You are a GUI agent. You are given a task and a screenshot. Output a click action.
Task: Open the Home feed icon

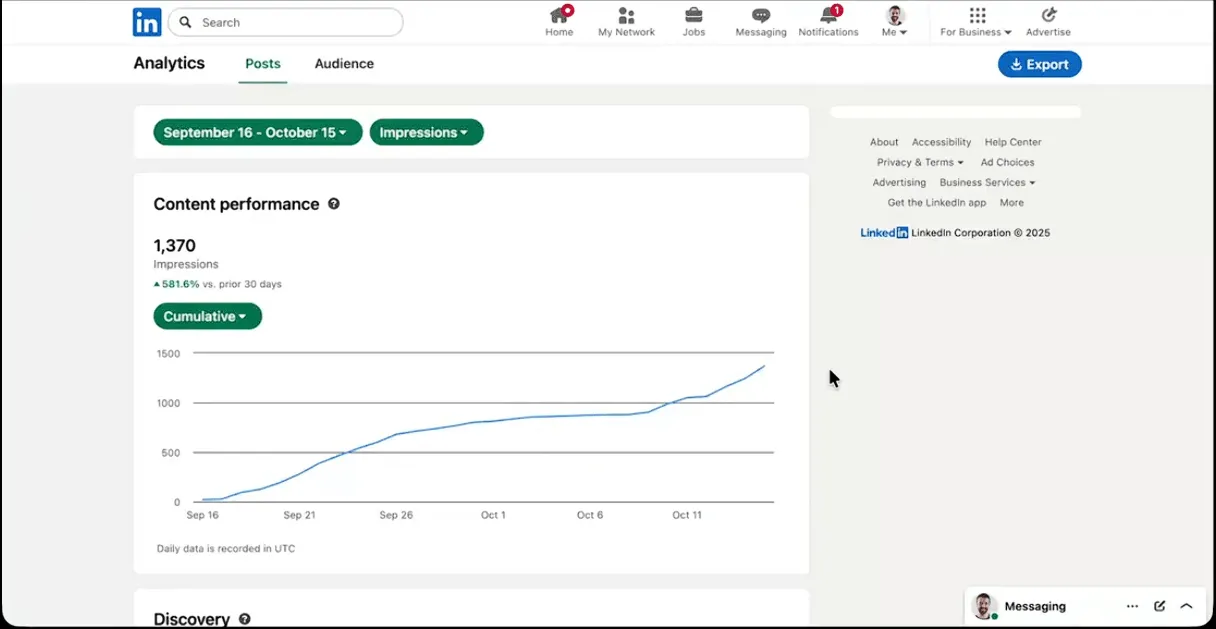tap(558, 18)
